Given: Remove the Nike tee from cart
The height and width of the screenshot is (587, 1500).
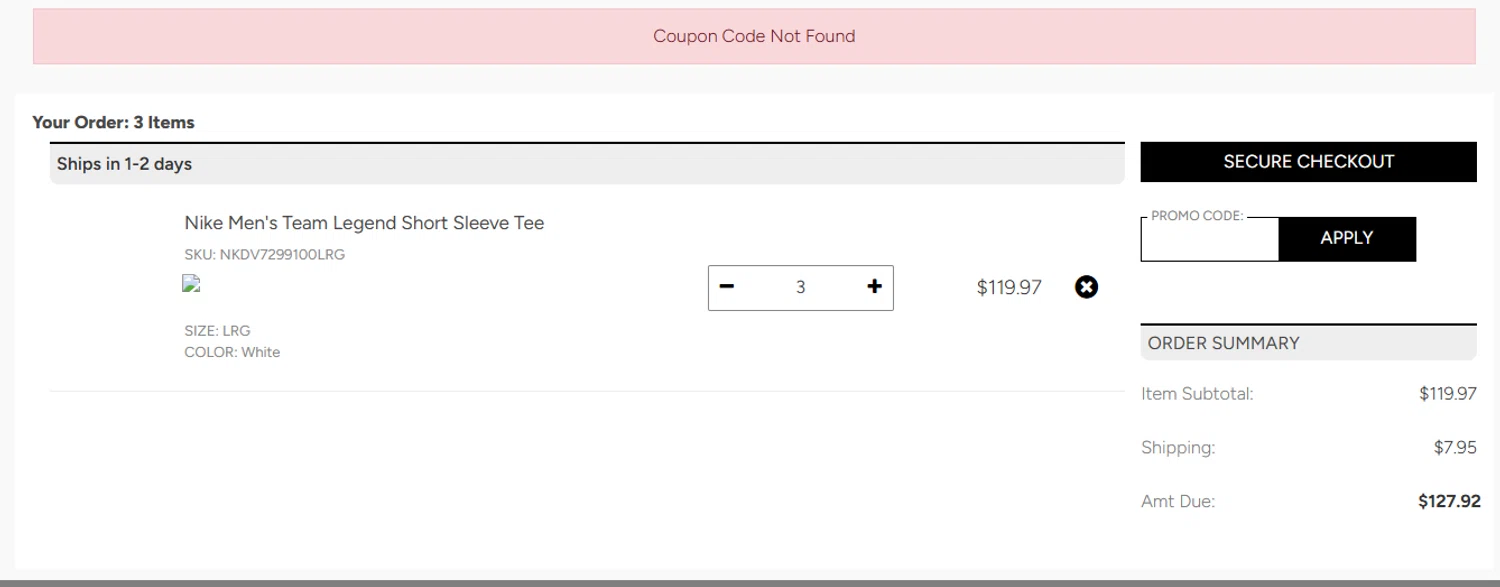Looking at the screenshot, I should 1086,287.
